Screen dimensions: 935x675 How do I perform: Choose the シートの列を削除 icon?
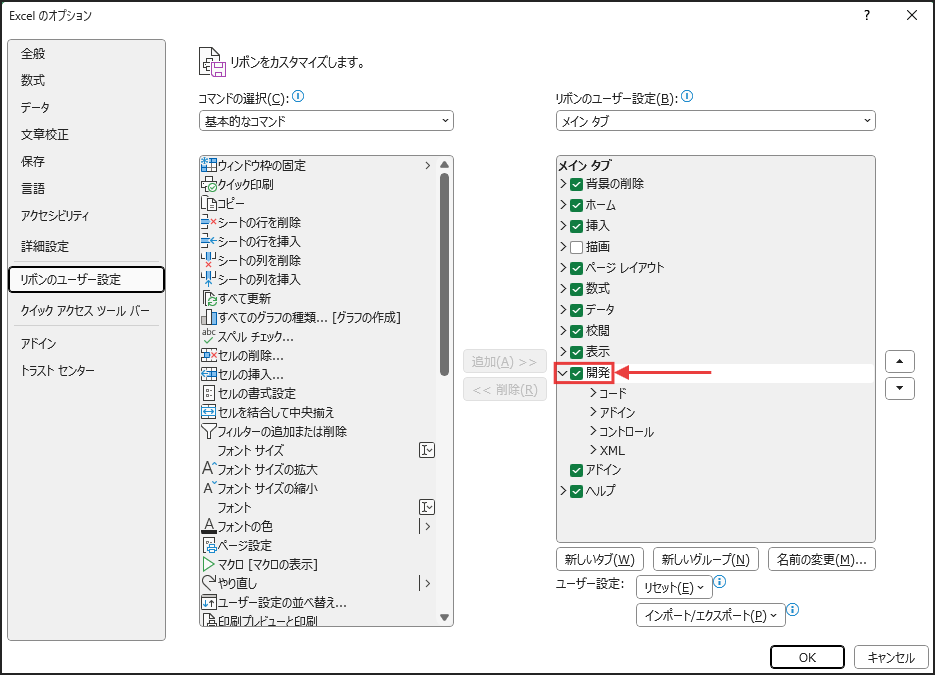coord(209,261)
